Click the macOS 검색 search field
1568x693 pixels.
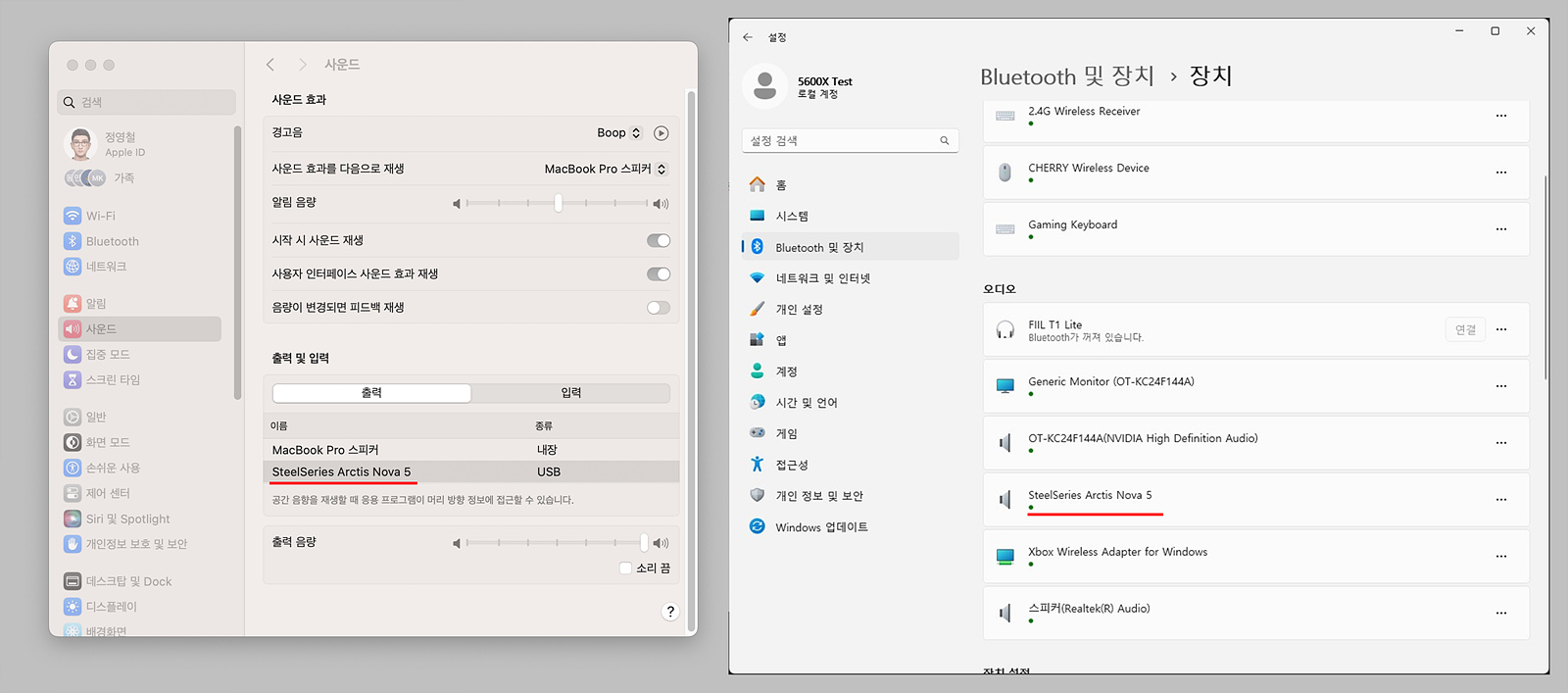point(146,102)
